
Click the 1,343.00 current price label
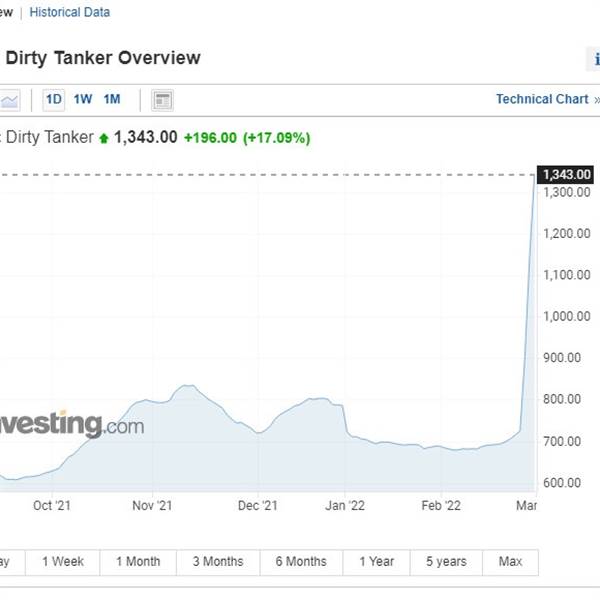tap(565, 174)
